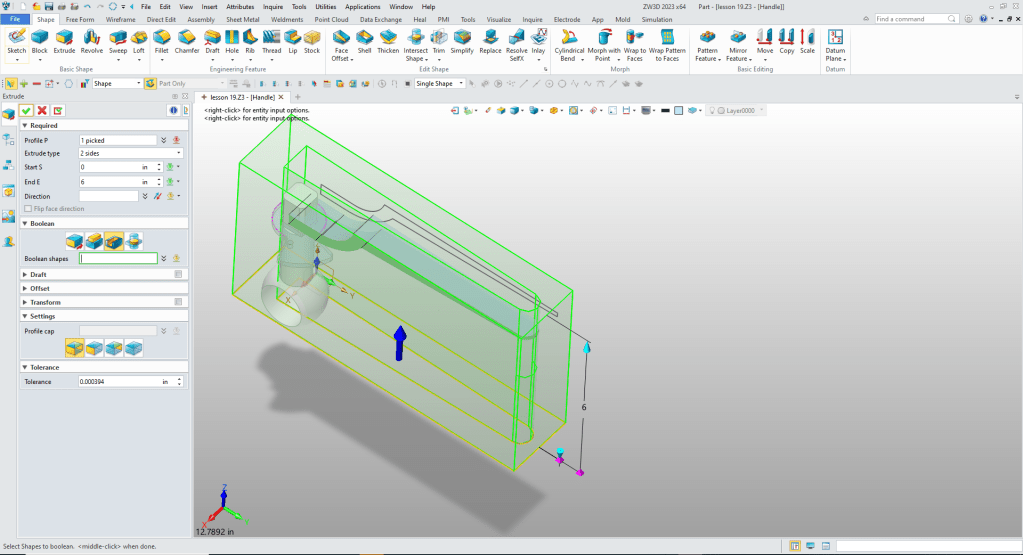Click the End E value input field
The width and height of the screenshot is (1023, 555).
[x=110, y=182]
